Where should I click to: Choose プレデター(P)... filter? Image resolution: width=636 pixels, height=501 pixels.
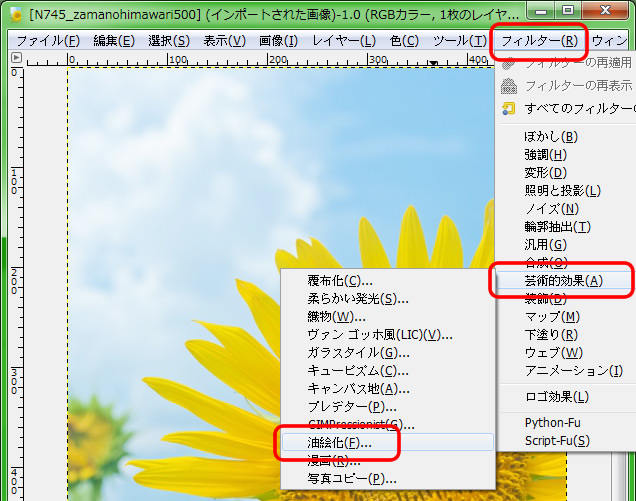pyautogui.click(x=388, y=407)
